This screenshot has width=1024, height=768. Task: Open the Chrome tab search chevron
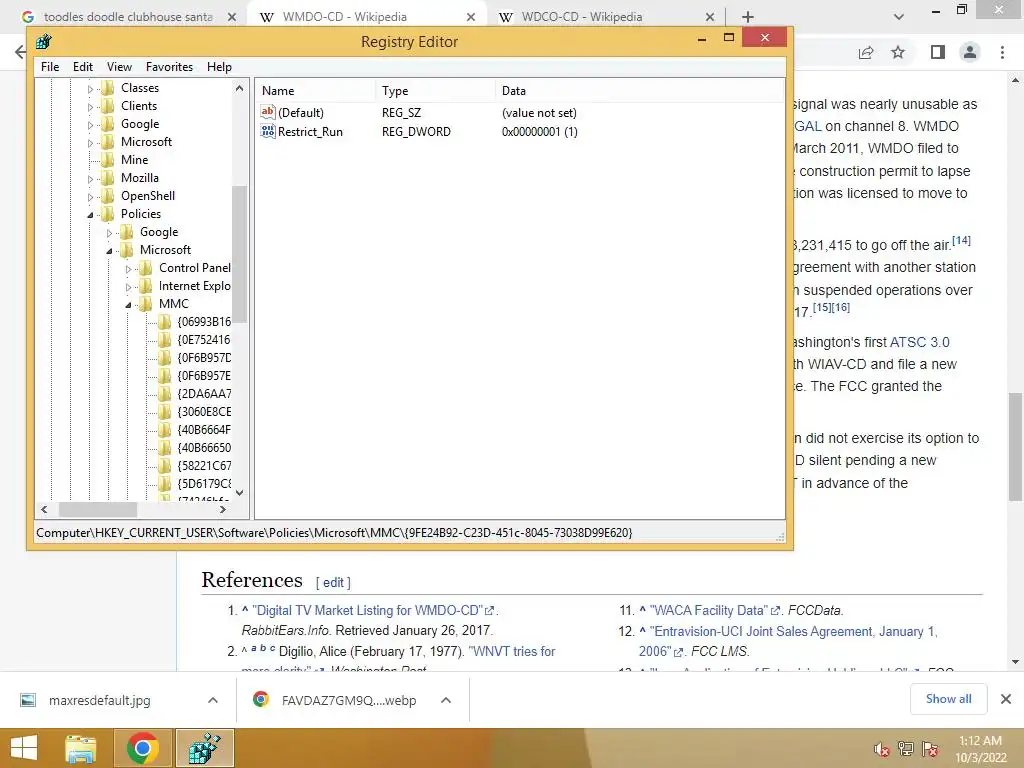pyautogui.click(x=899, y=17)
